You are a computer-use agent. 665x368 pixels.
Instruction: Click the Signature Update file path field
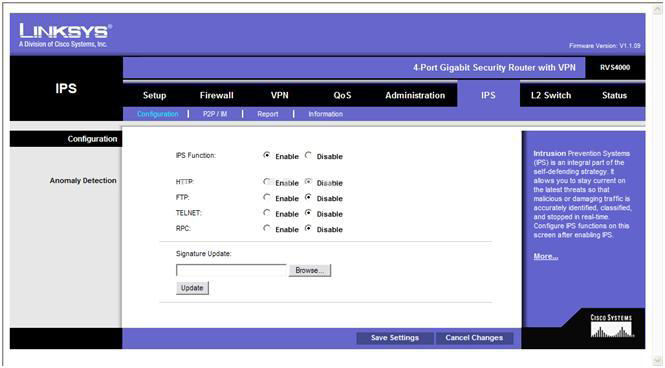(x=231, y=270)
